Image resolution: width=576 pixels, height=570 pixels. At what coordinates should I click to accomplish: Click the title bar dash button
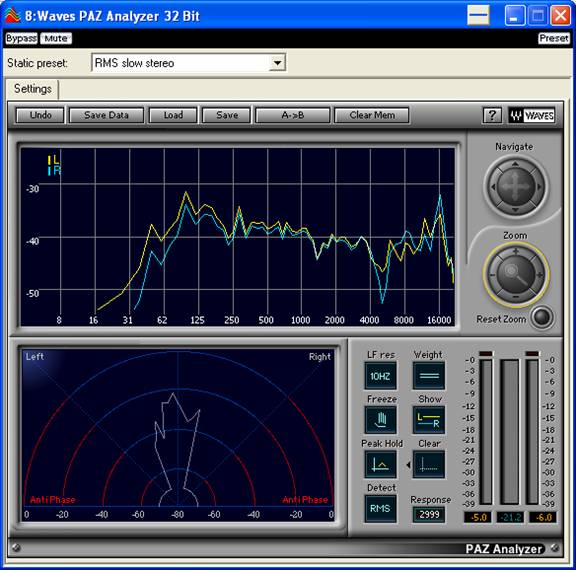point(478,15)
